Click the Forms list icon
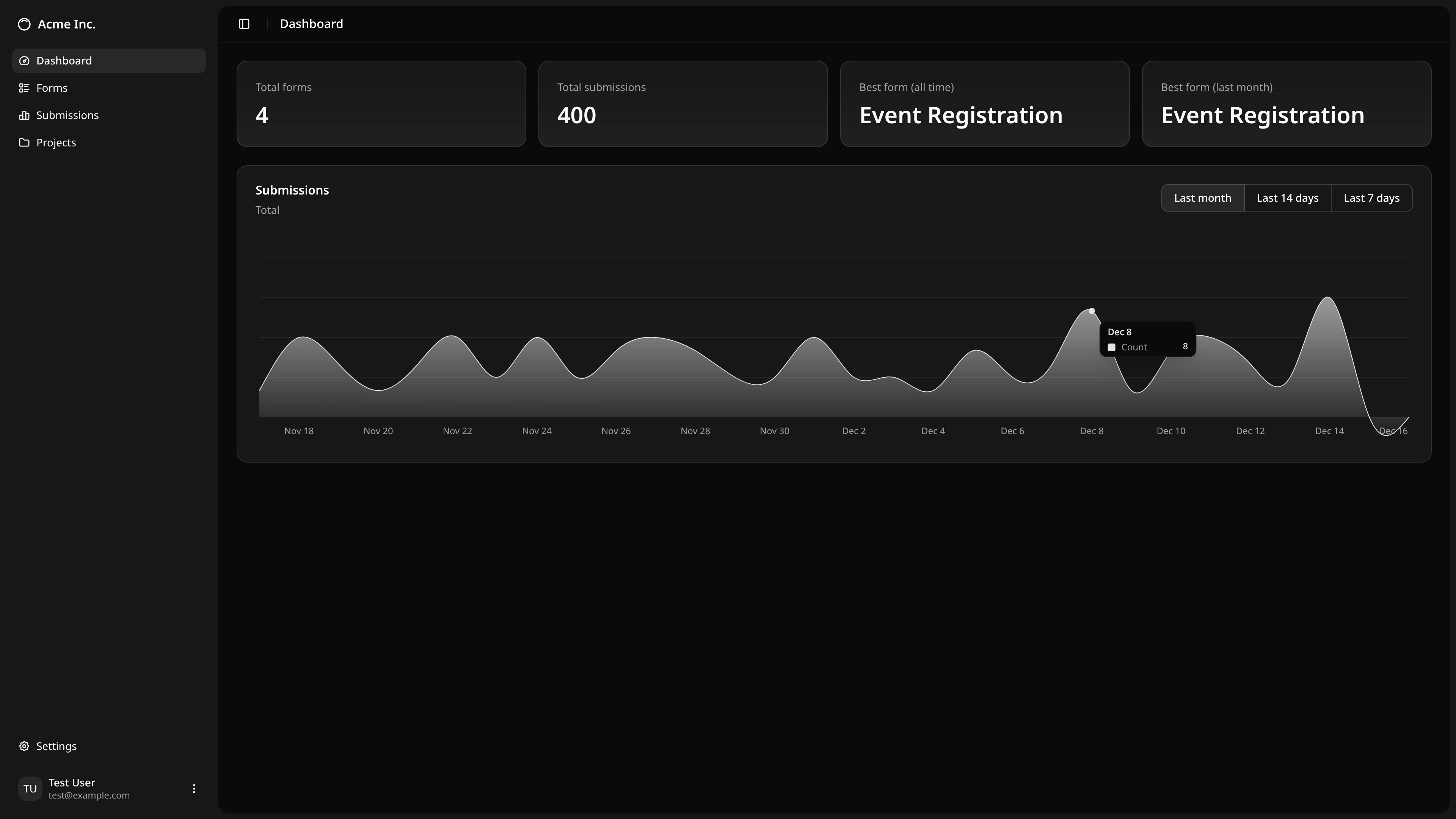Viewport: 1456px width, 819px height. coord(24,88)
